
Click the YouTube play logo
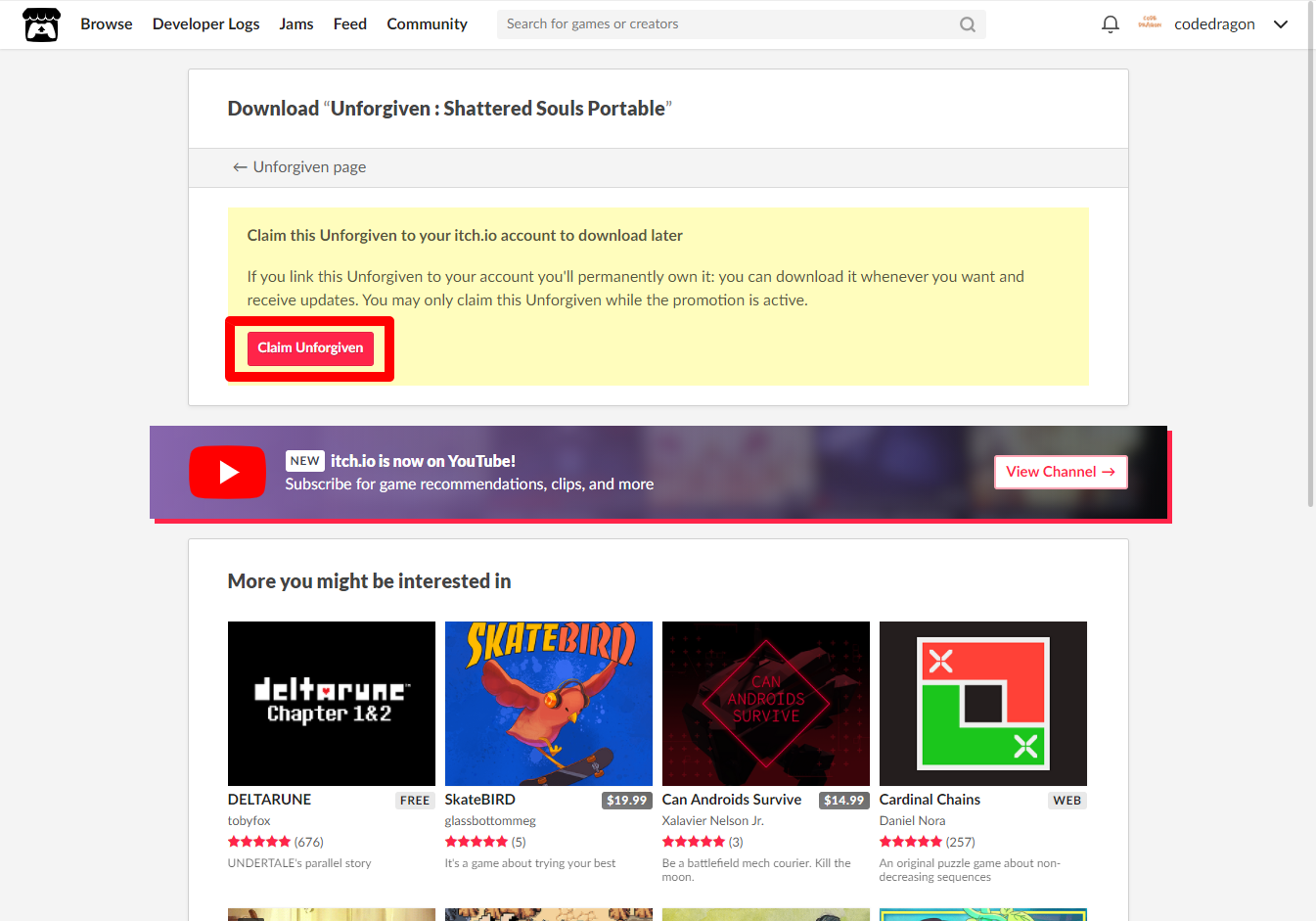click(227, 473)
